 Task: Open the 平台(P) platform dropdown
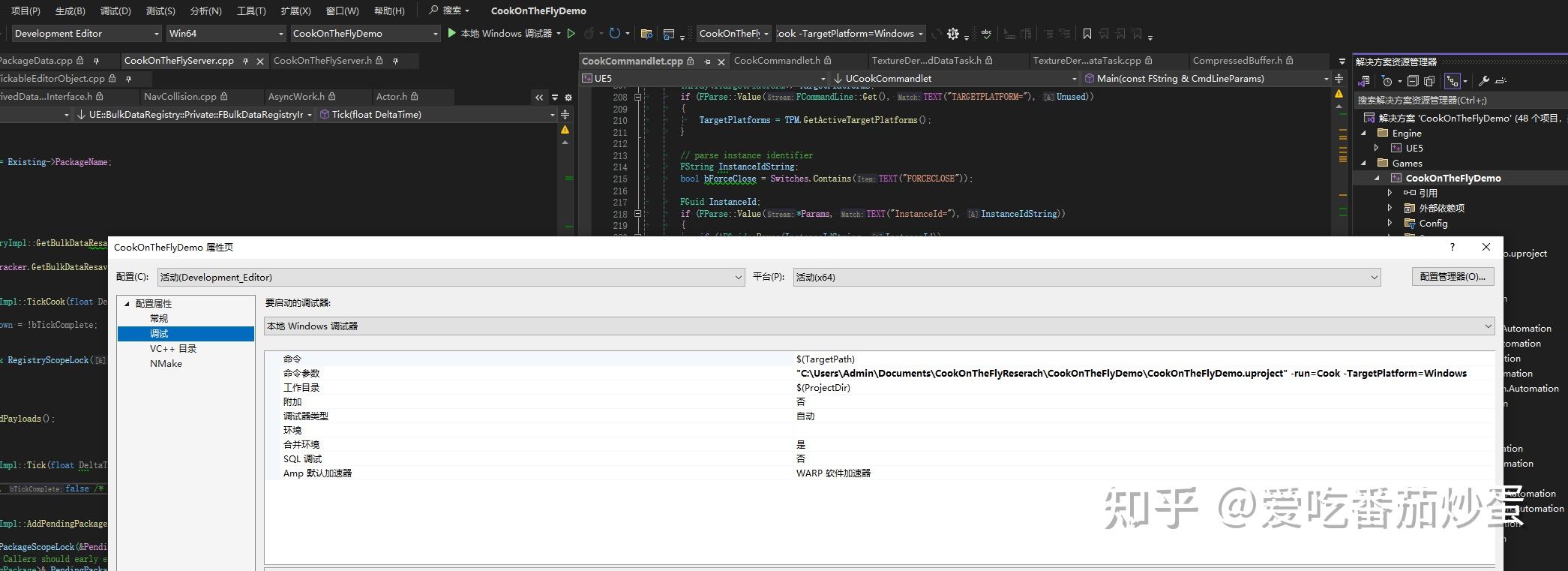point(1087,277)
